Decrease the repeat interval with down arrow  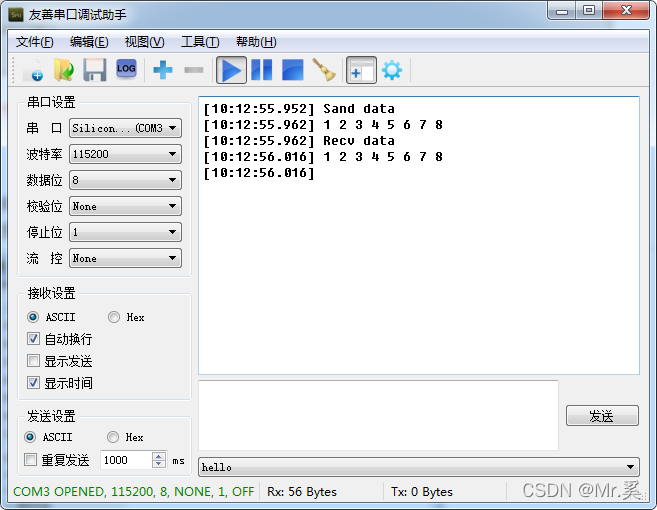(158, 464)
